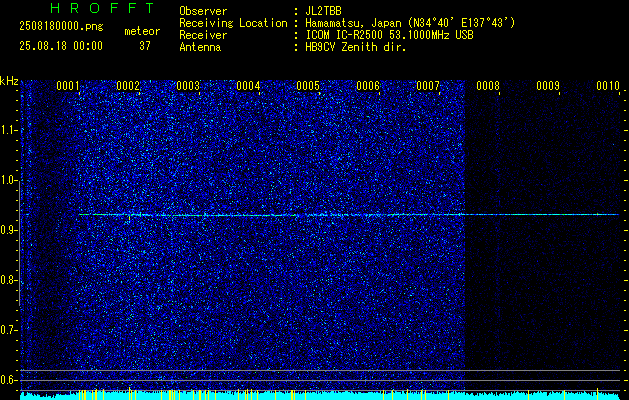The image size is (629, 400).
Task: Click the 0007 time marker
Action: 428,86
